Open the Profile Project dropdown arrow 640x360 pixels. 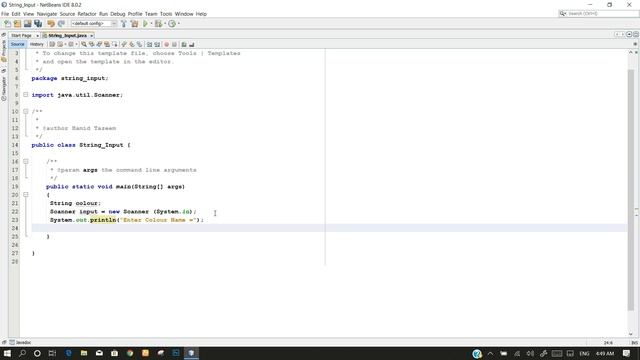click(x=179, y=24)
